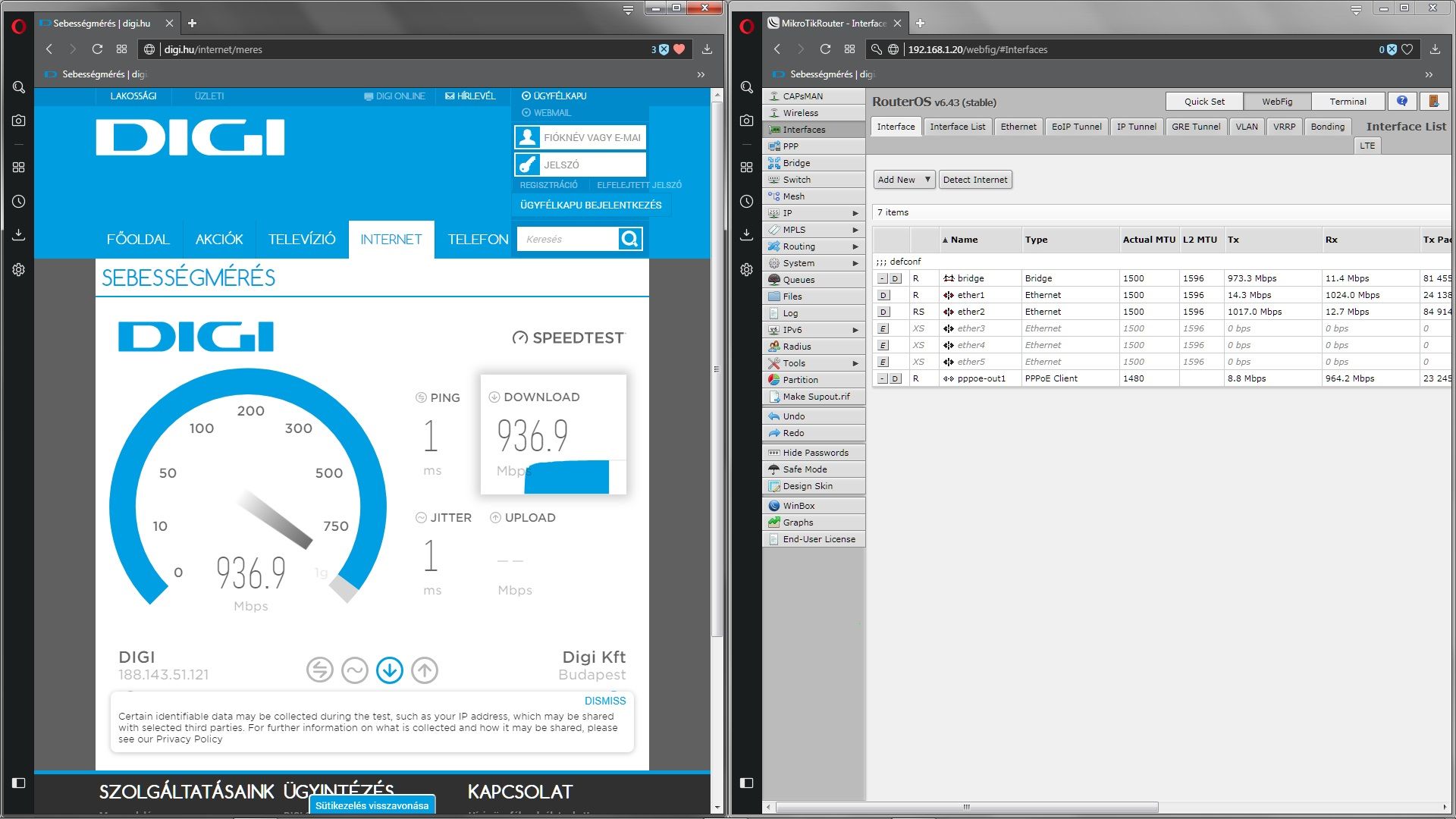Click the search magnifier button on DIGI site
Screen dimensions: 1456x819
click(x=629, y=239)
